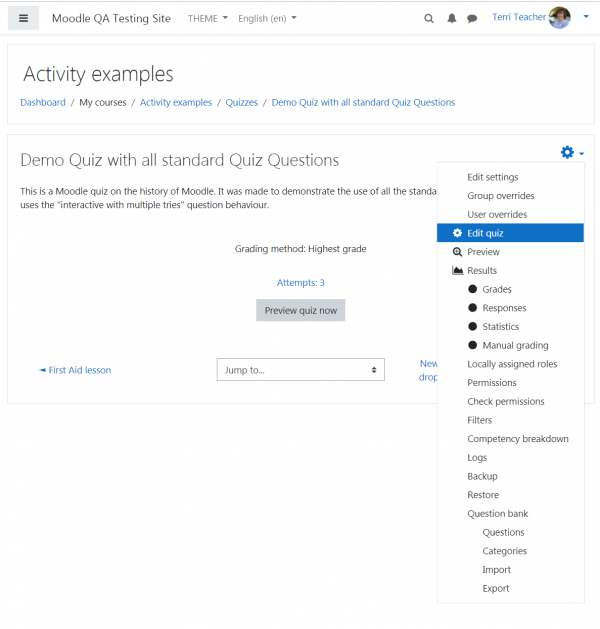Open the quiz actions gear menu
The width and height of the screenshot is (600, 629).
(x=572, y=152)
